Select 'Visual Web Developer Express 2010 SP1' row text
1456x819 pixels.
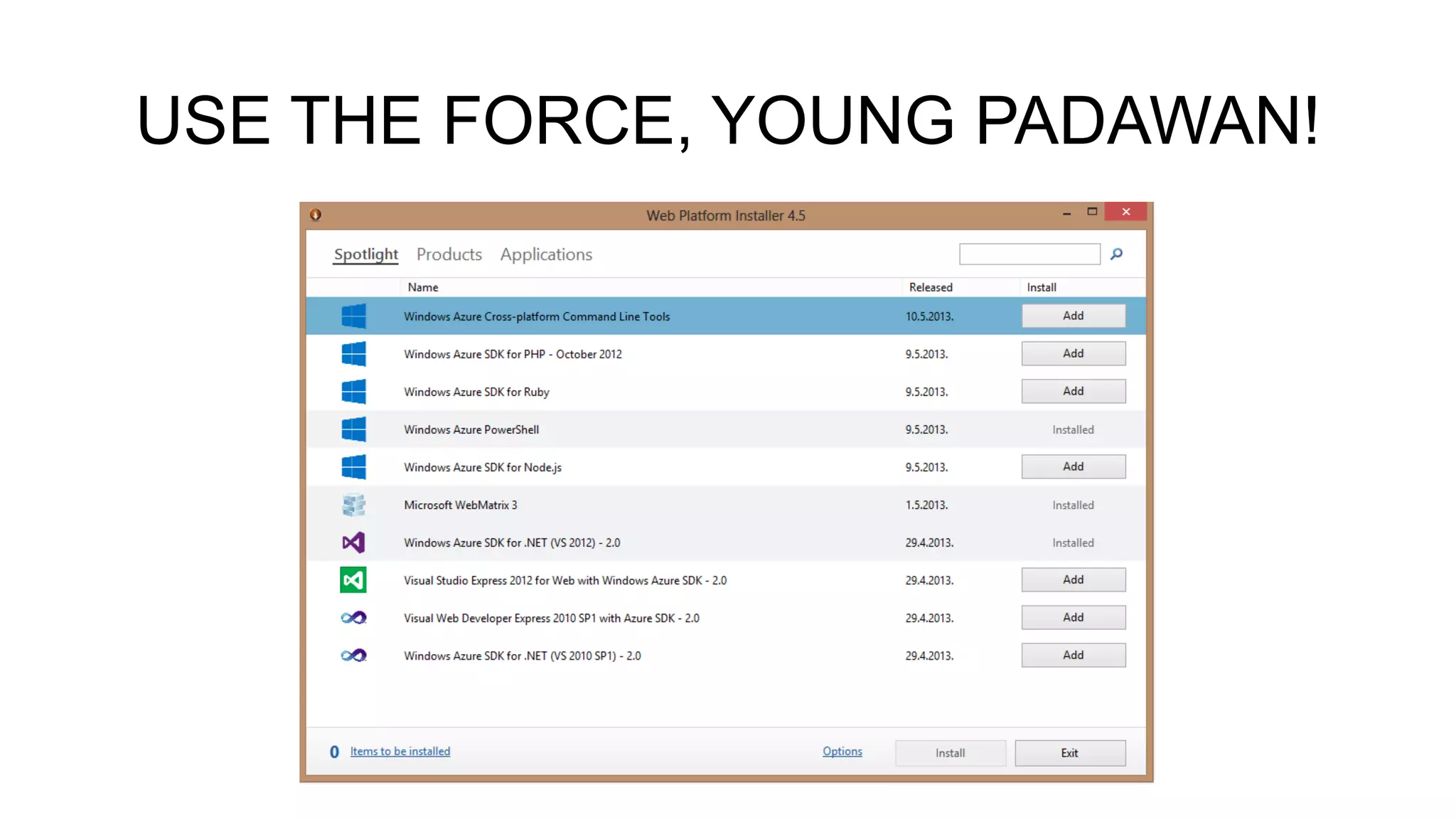click(552, 618)
